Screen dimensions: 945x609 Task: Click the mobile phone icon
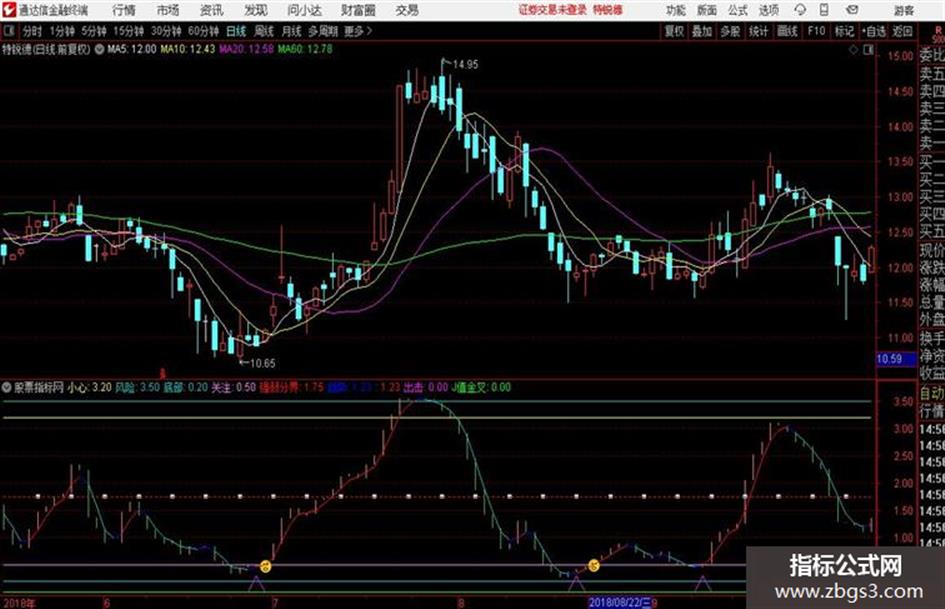point(824,10)
